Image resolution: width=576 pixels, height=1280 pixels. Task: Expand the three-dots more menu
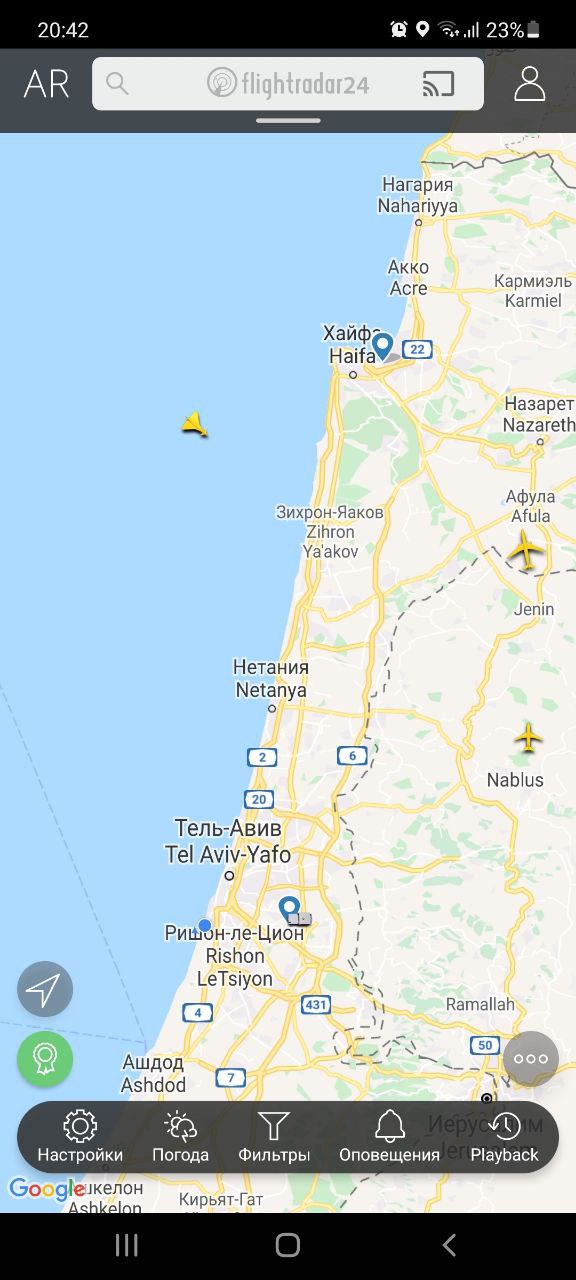[530, 1059]
